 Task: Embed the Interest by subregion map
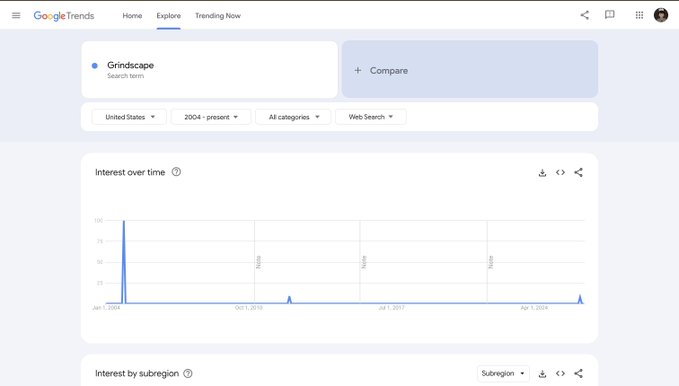click(x=560, y=373)
